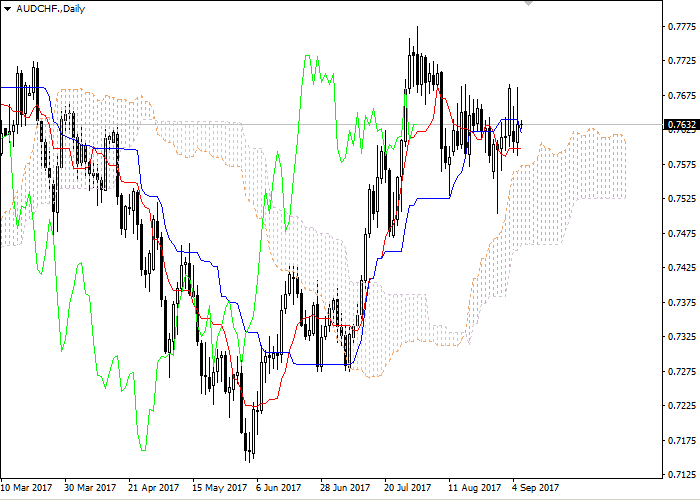Click the 28 Jun 2017 date label
The height and width of the screenshot is (500, 700).
click(345, 488)
